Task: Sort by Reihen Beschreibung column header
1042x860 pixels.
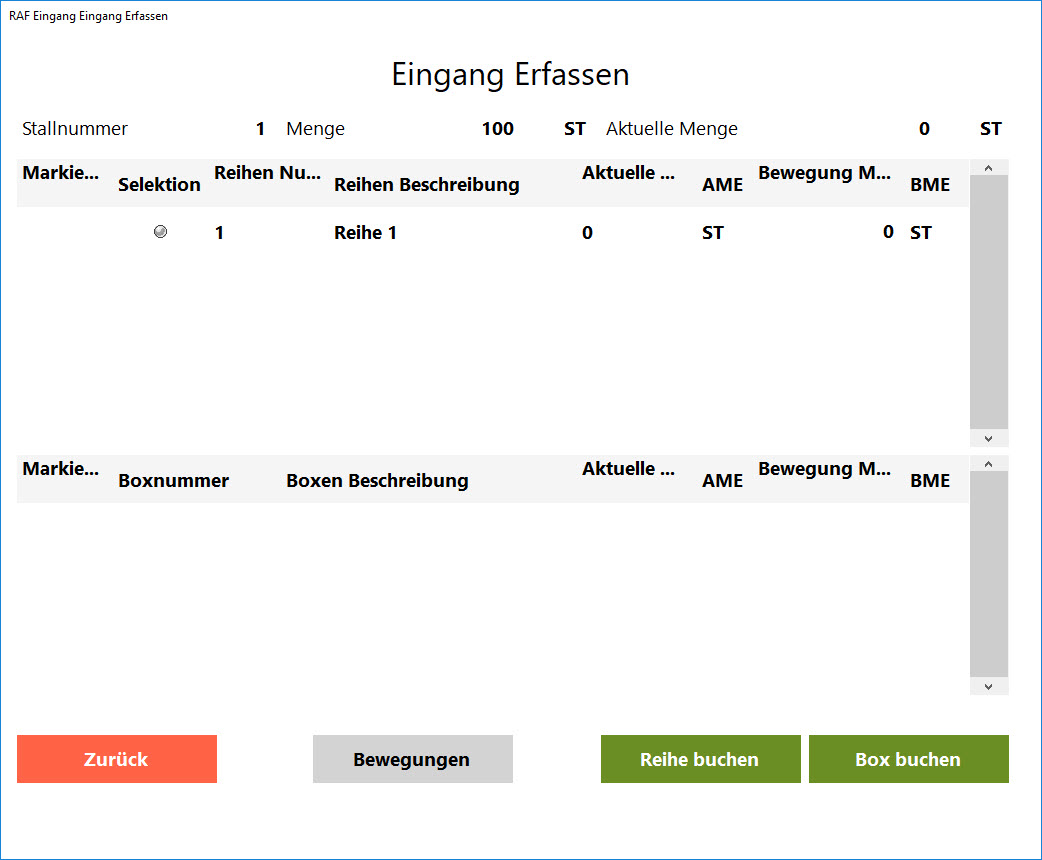Action: point(426,185)
